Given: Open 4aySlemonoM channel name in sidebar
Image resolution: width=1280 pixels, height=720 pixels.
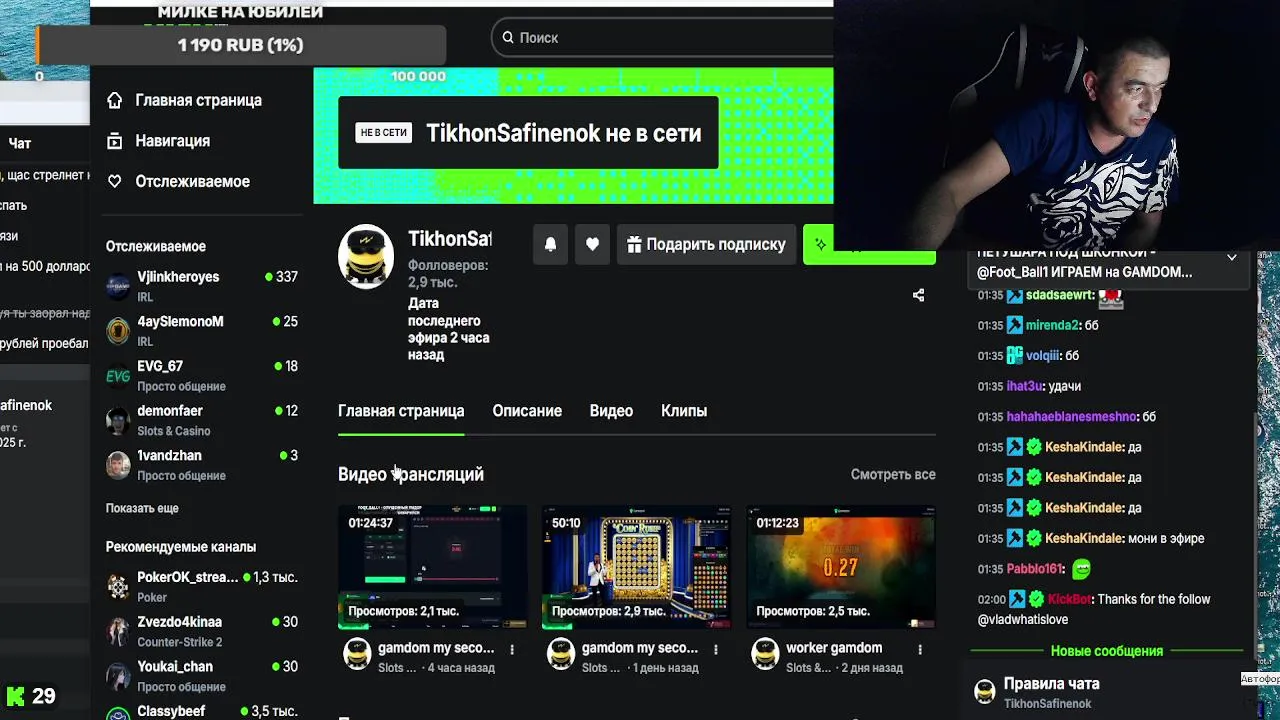Looking at the screenshot, I should (x=180, y=322).
